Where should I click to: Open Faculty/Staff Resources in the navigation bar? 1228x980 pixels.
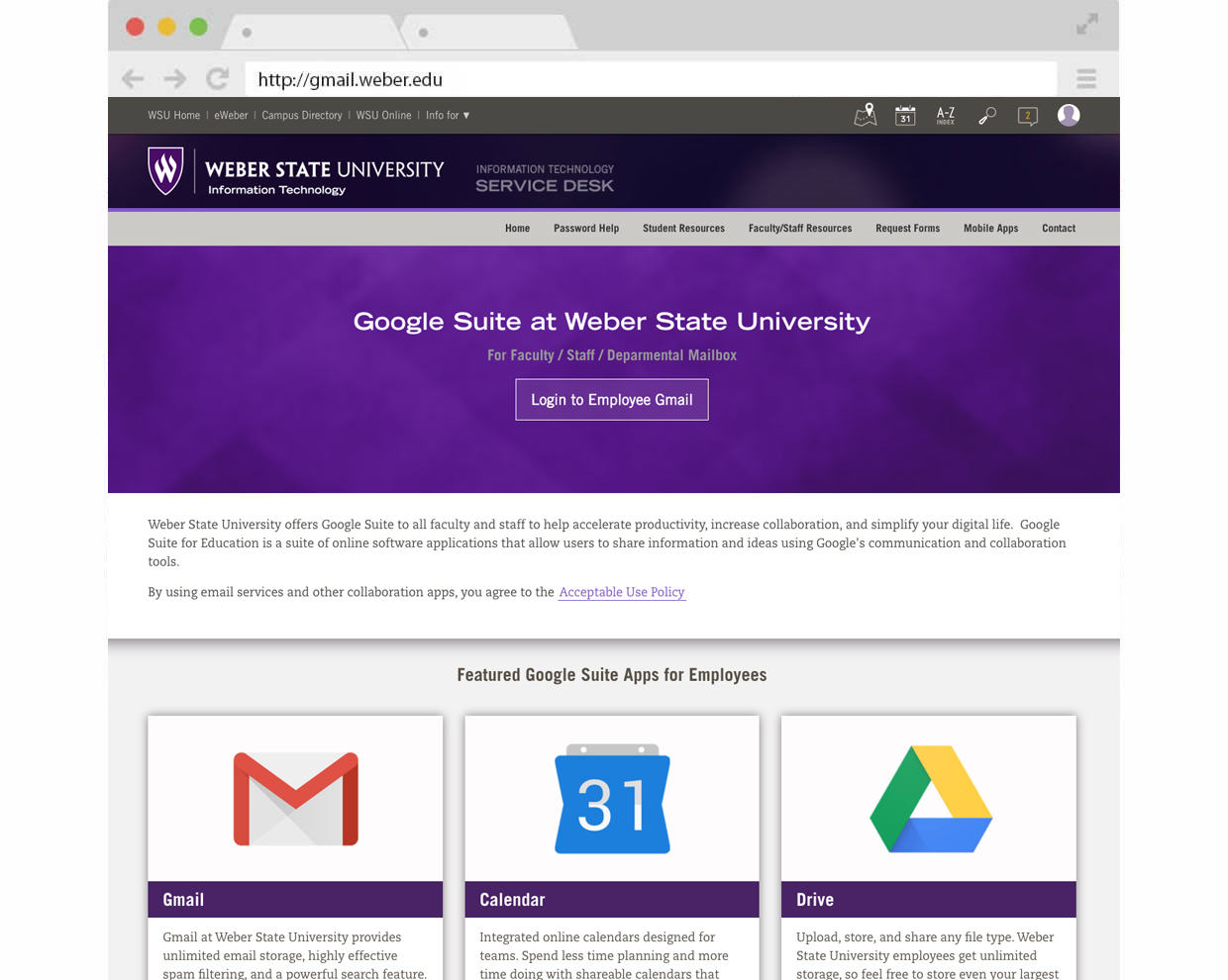(800, 229)
